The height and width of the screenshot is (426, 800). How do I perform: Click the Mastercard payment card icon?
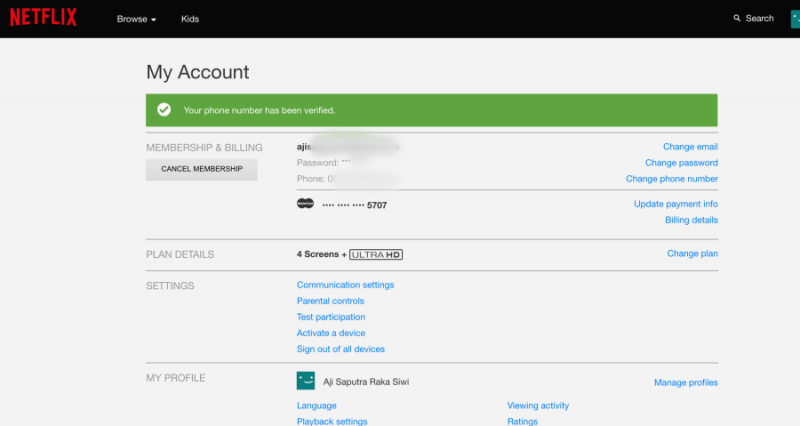click(306, 204)
